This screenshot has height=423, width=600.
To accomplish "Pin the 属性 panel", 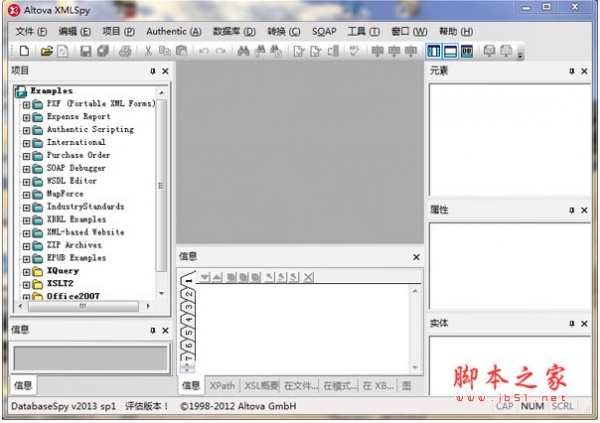I will click(572, 210).
